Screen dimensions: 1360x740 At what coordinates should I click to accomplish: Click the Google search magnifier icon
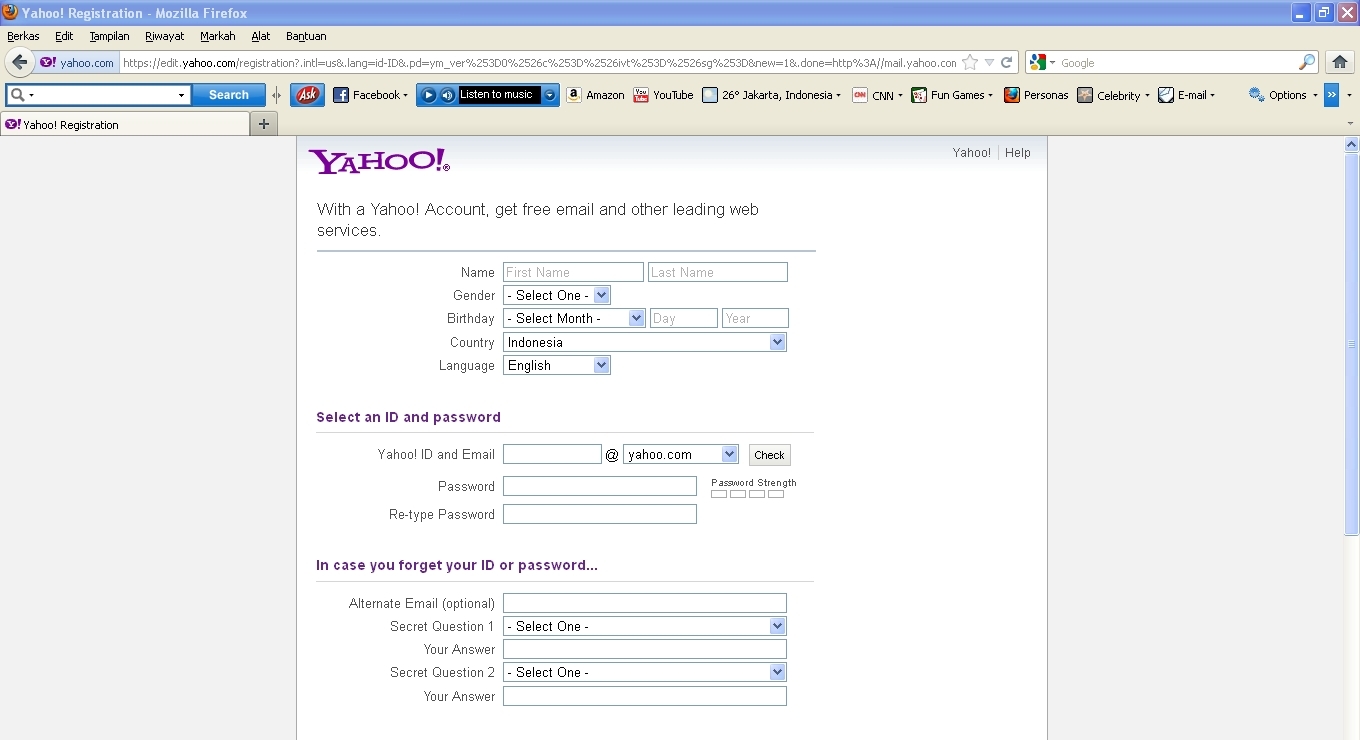coord(1307,63)
